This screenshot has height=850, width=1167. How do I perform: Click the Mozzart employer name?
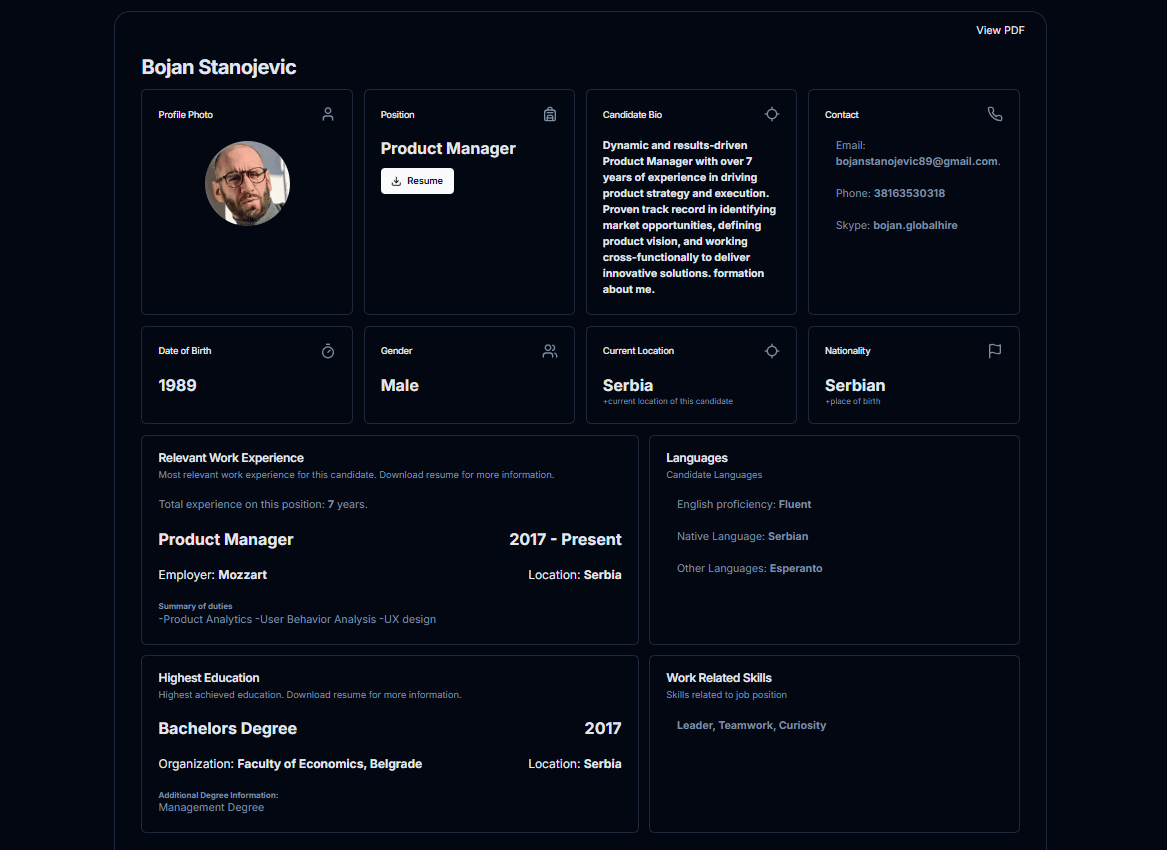(242, 575)
